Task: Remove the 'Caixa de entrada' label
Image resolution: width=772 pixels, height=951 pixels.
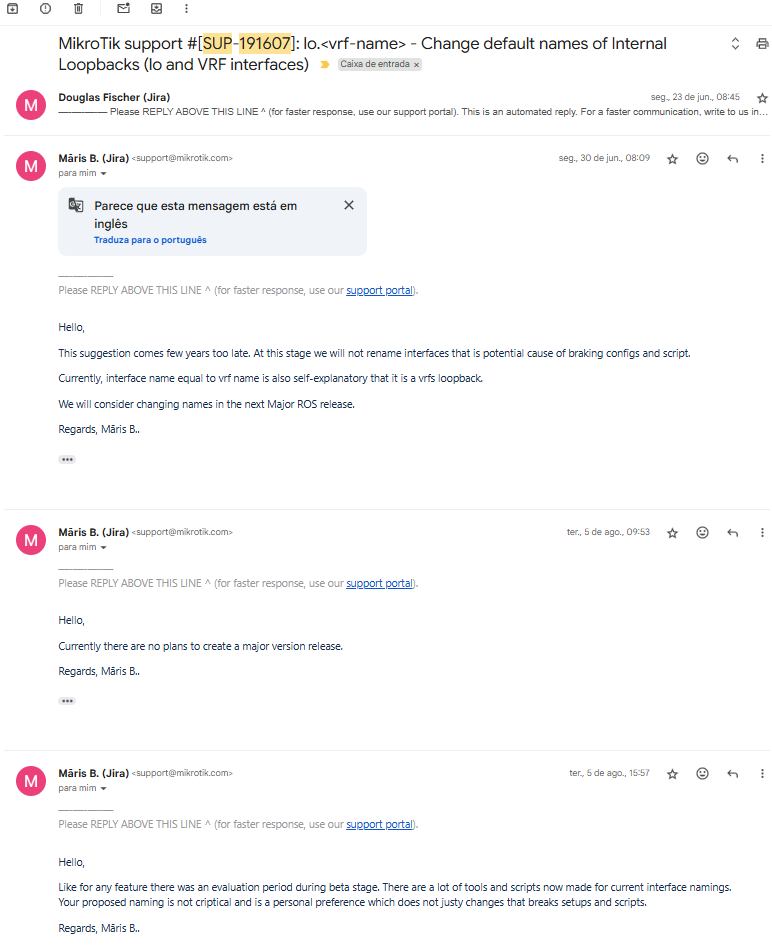Action: point(417,64)
